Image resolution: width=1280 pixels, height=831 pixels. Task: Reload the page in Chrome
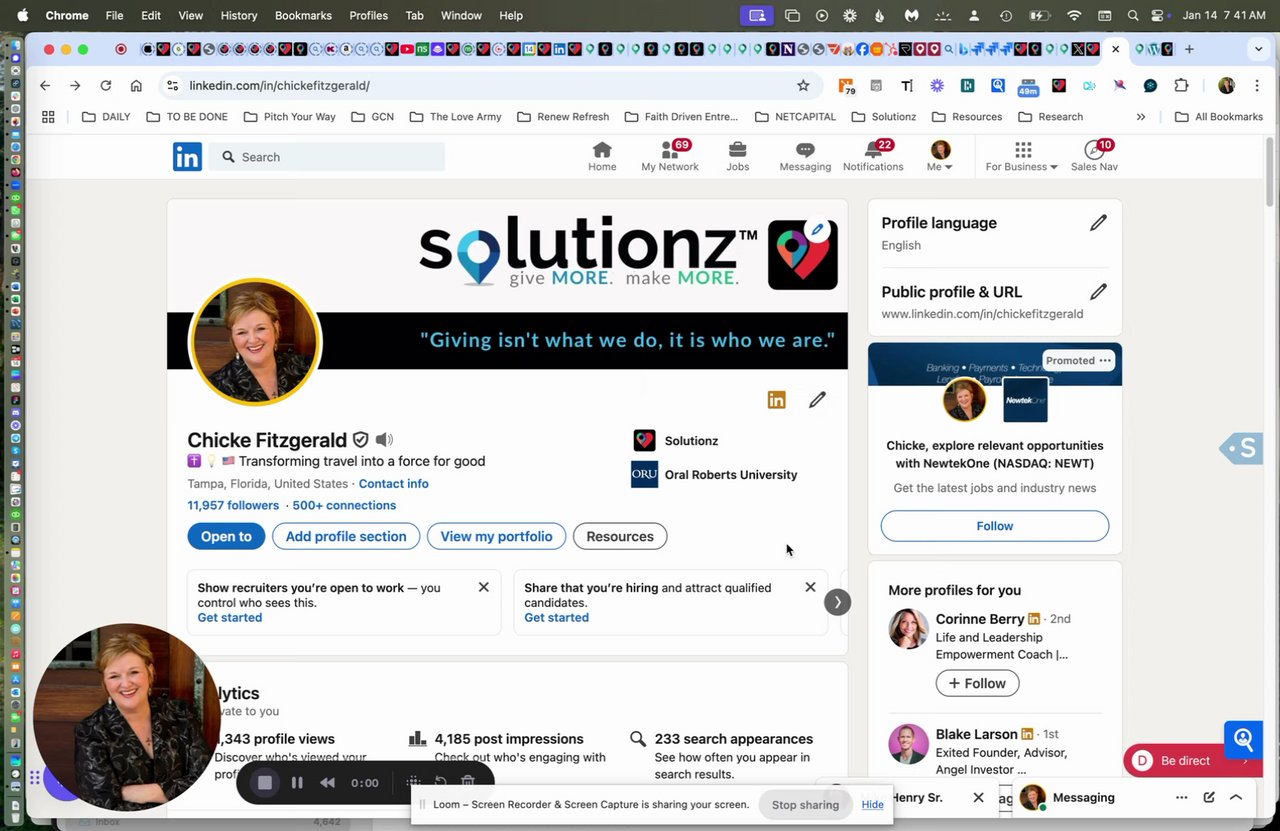pyautogui.click(x=105, y=86)
